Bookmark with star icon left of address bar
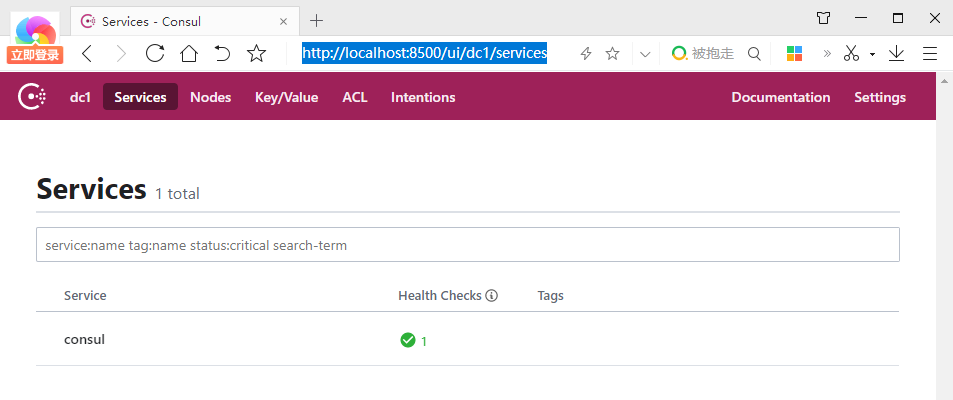Viewport: 953px width, 400px height. tap(256, 53)
